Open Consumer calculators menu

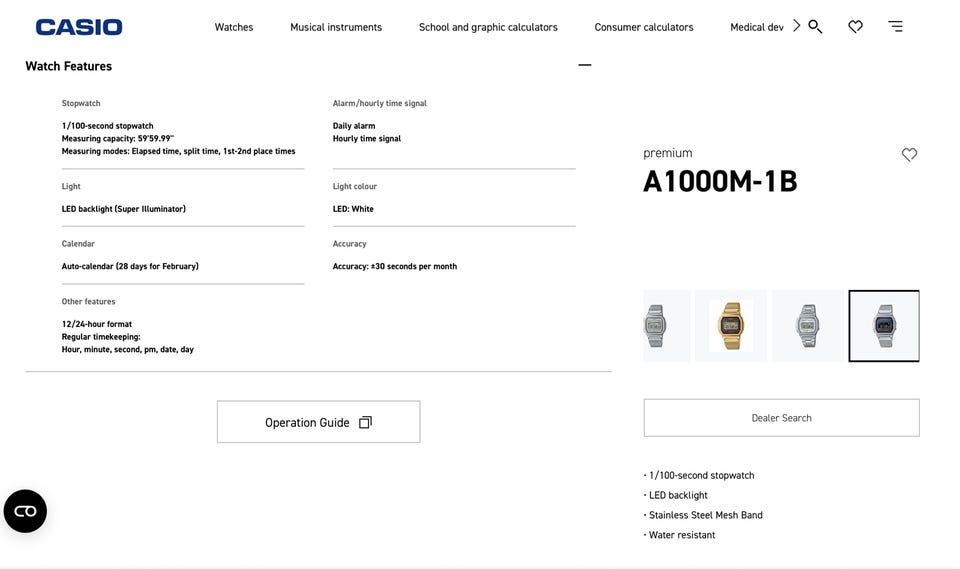(643, 27)
